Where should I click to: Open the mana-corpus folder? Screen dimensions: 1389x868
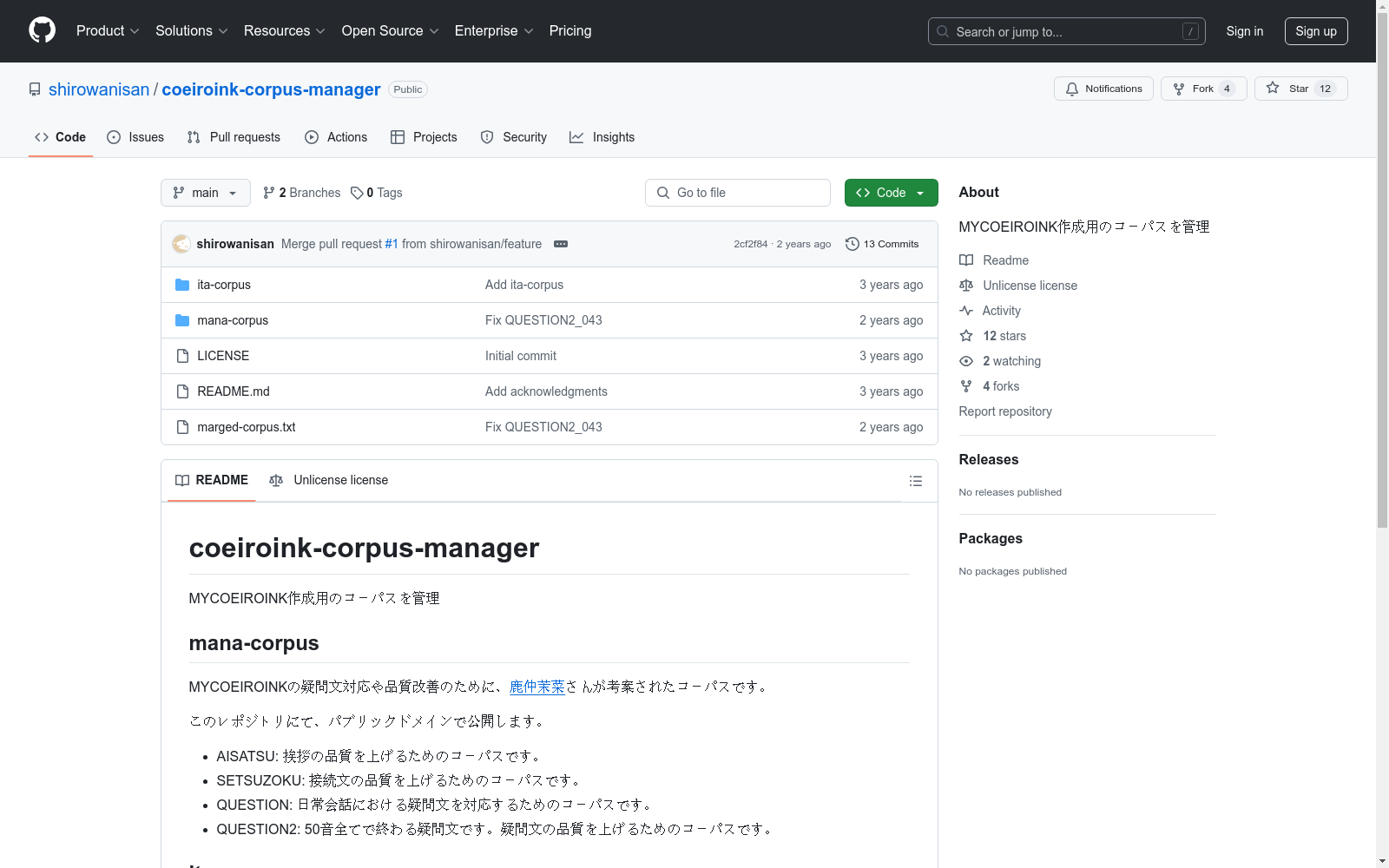(233, 320)
